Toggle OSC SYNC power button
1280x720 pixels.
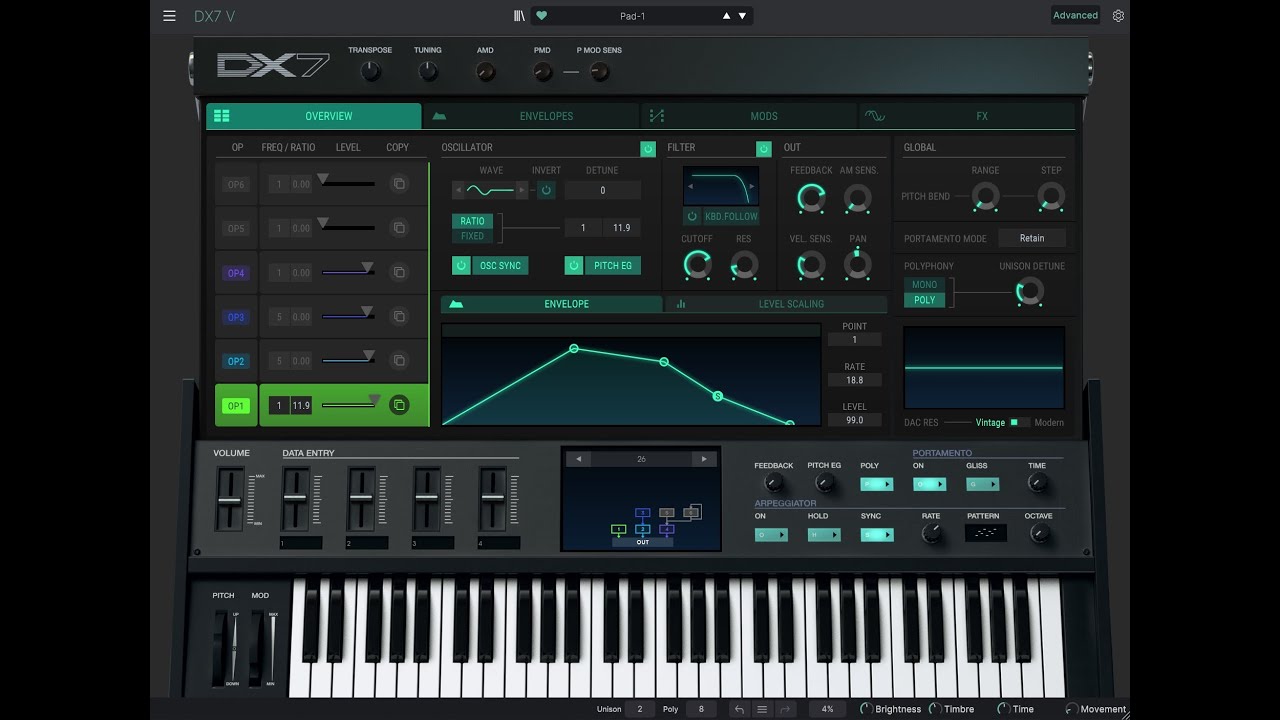pyautogui.click(x=461, y=265)
